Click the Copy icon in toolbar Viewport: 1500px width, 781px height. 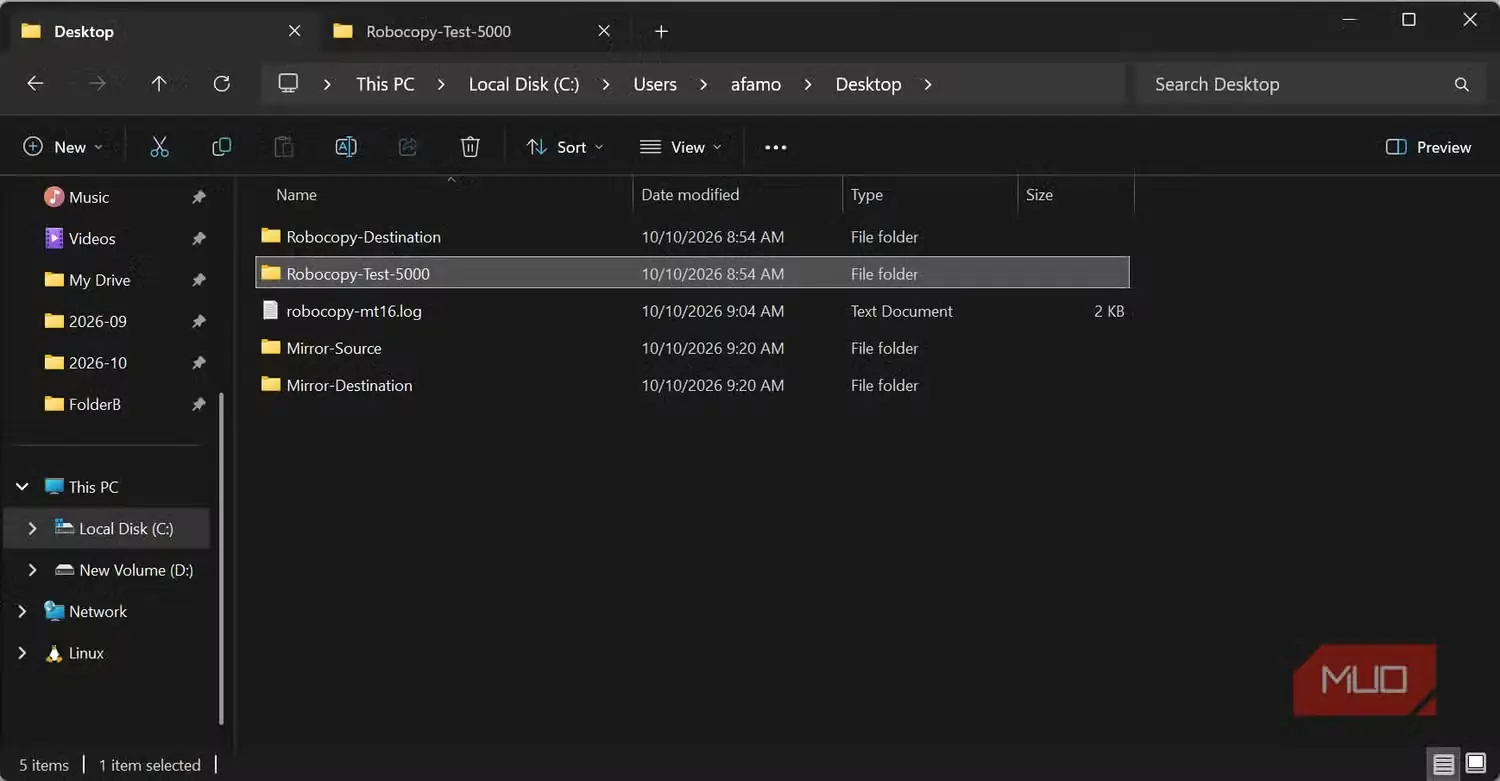coord(221,147)
